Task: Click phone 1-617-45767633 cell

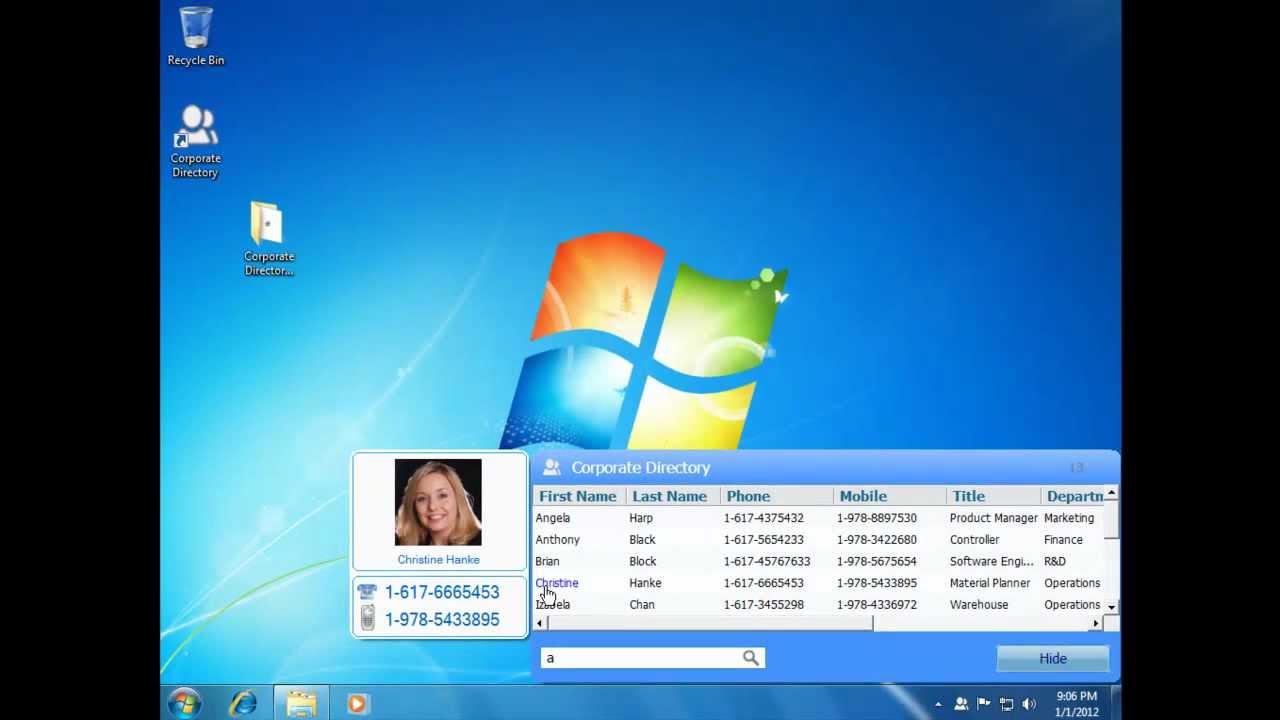Action: (767, 562)
